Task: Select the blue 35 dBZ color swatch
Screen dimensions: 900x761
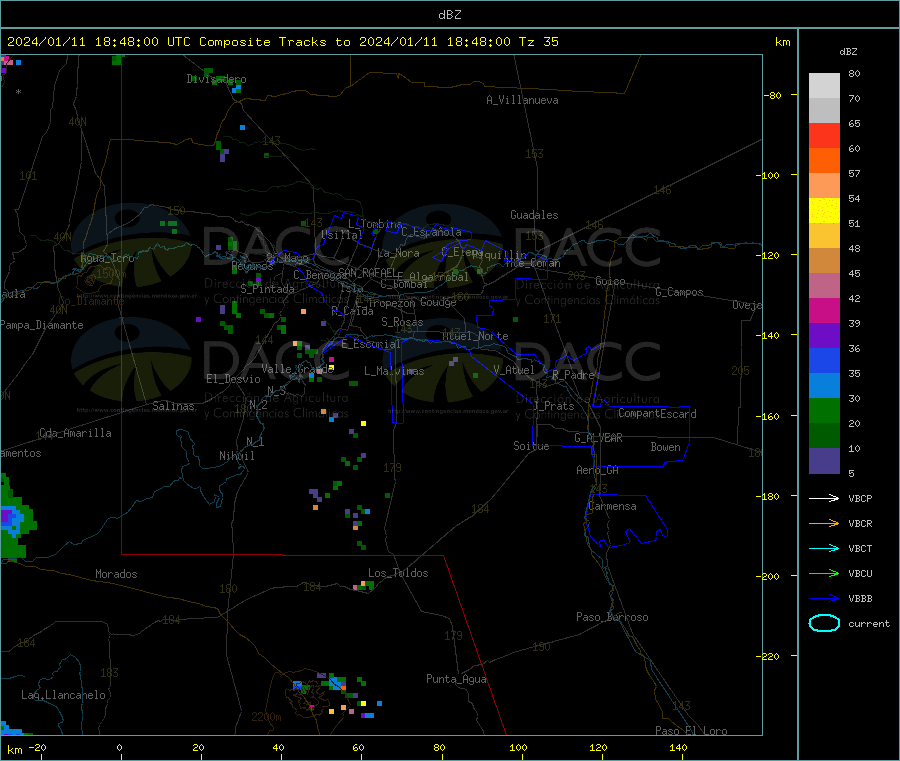Action: tap(824, 360)
